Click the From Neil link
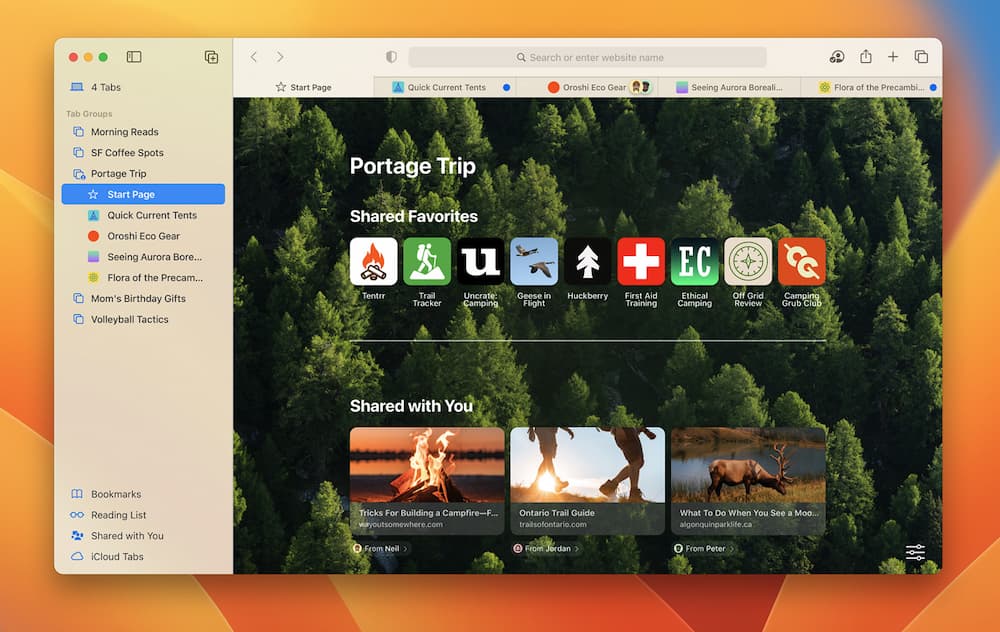The image size is (1000, 632). tap(381, 548)
